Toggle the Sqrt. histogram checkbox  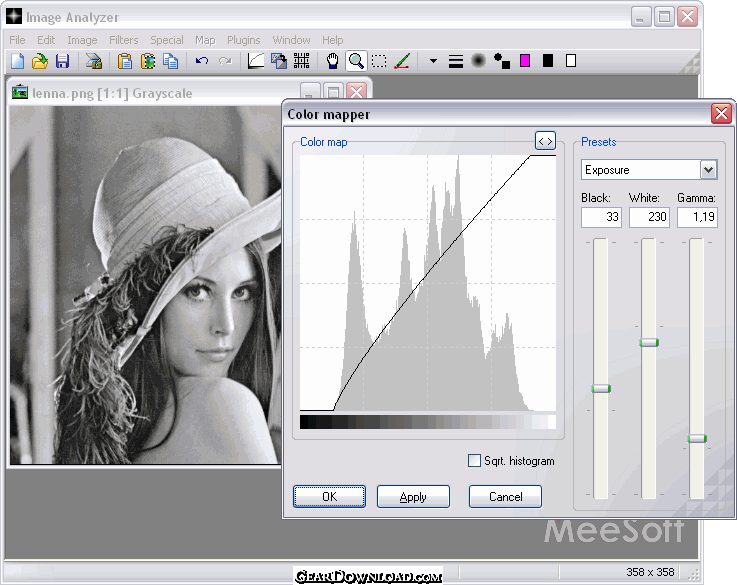coord(474,460)
